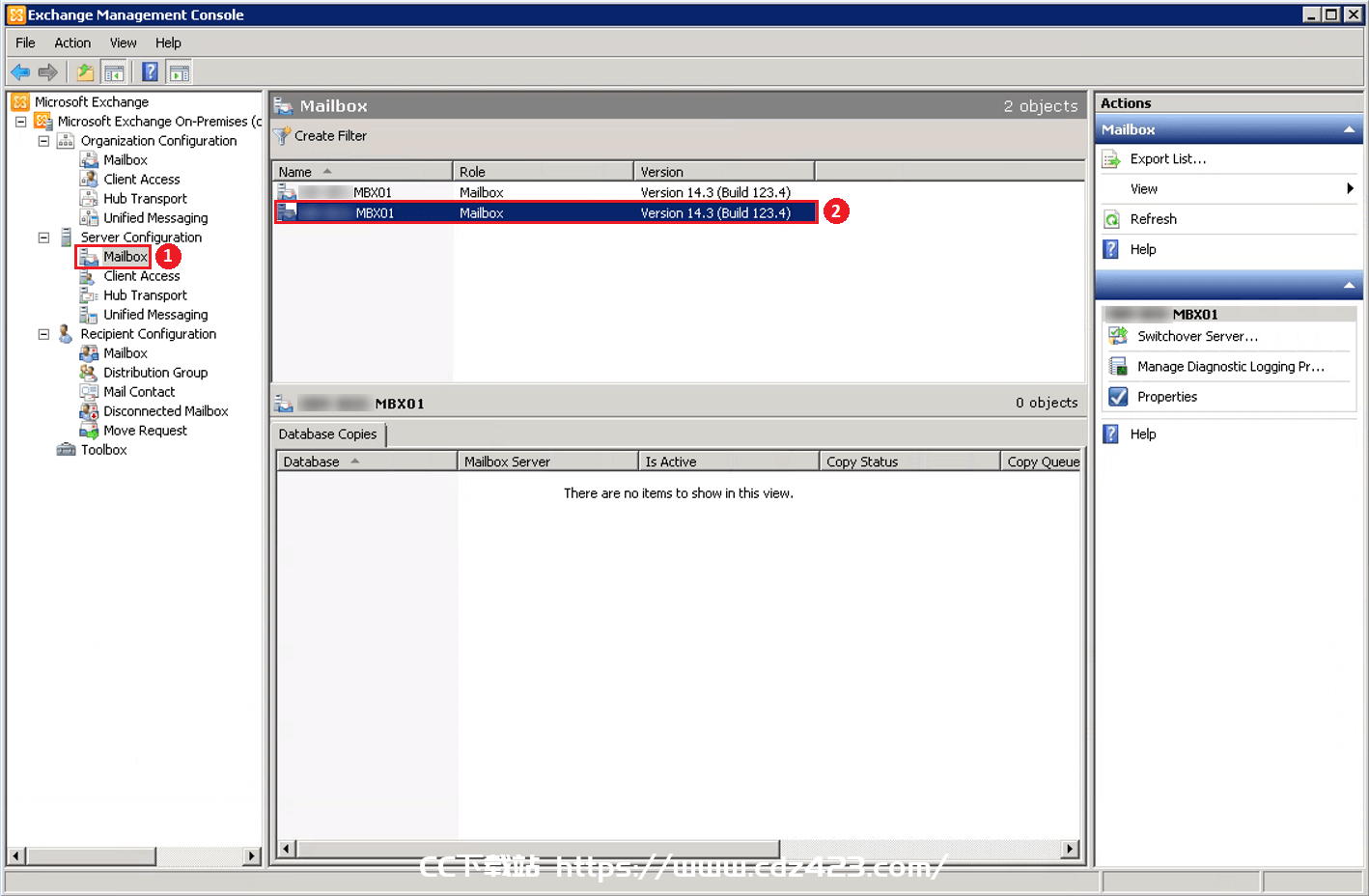Sort server list by Role column
The width and height of the screenshot is (1369, 896).
click(x=543, y=172)
